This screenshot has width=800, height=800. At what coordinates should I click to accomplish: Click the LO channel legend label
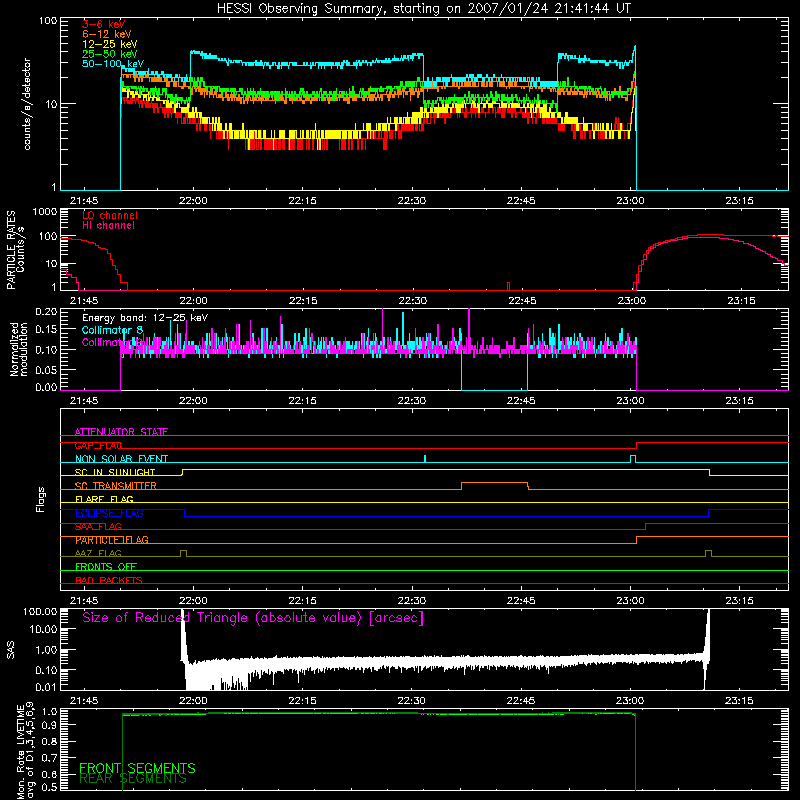click(x=110, y=215)
